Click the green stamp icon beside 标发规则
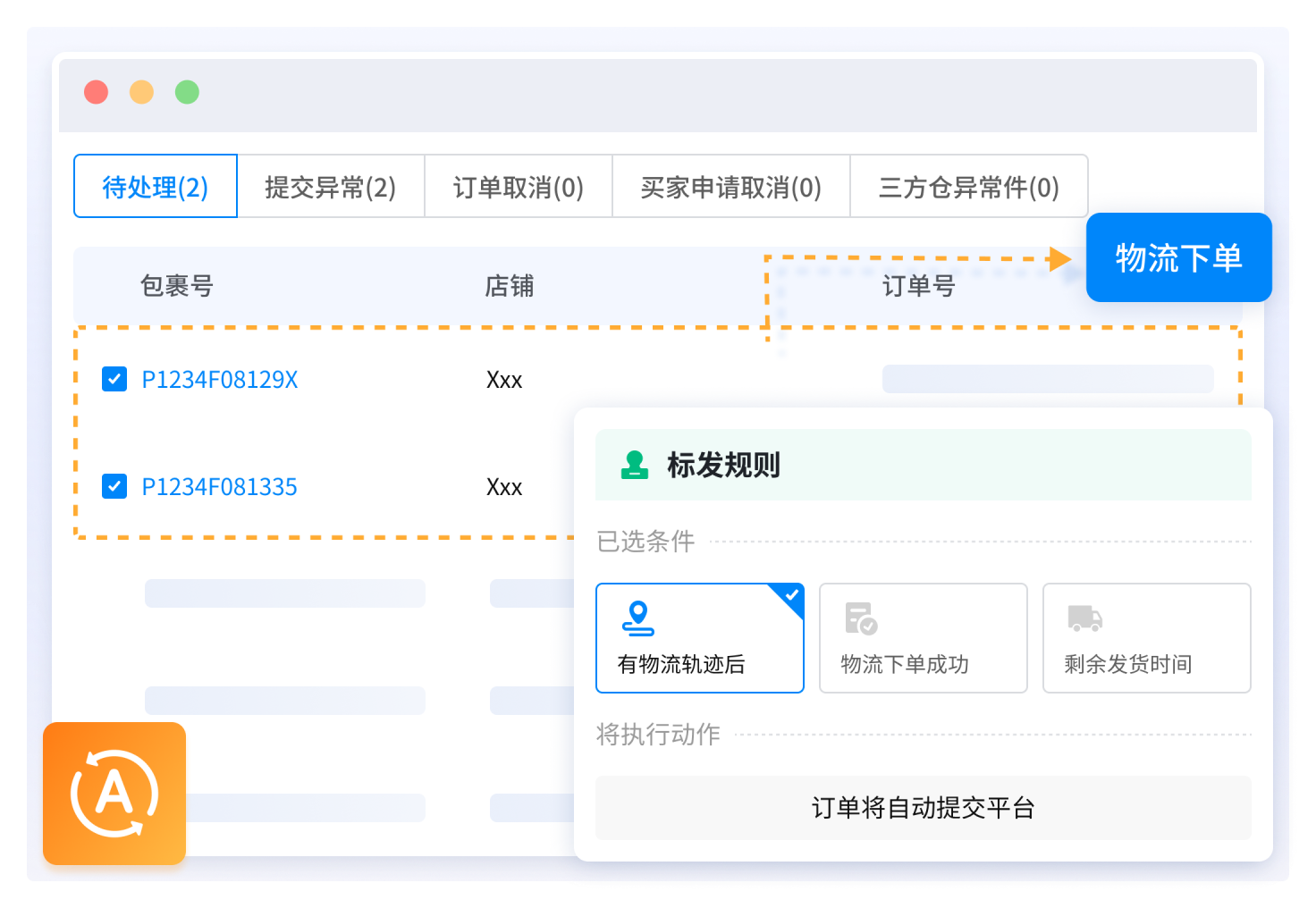1316x908 pixels. pyautogui.click(x=635, y=465)
